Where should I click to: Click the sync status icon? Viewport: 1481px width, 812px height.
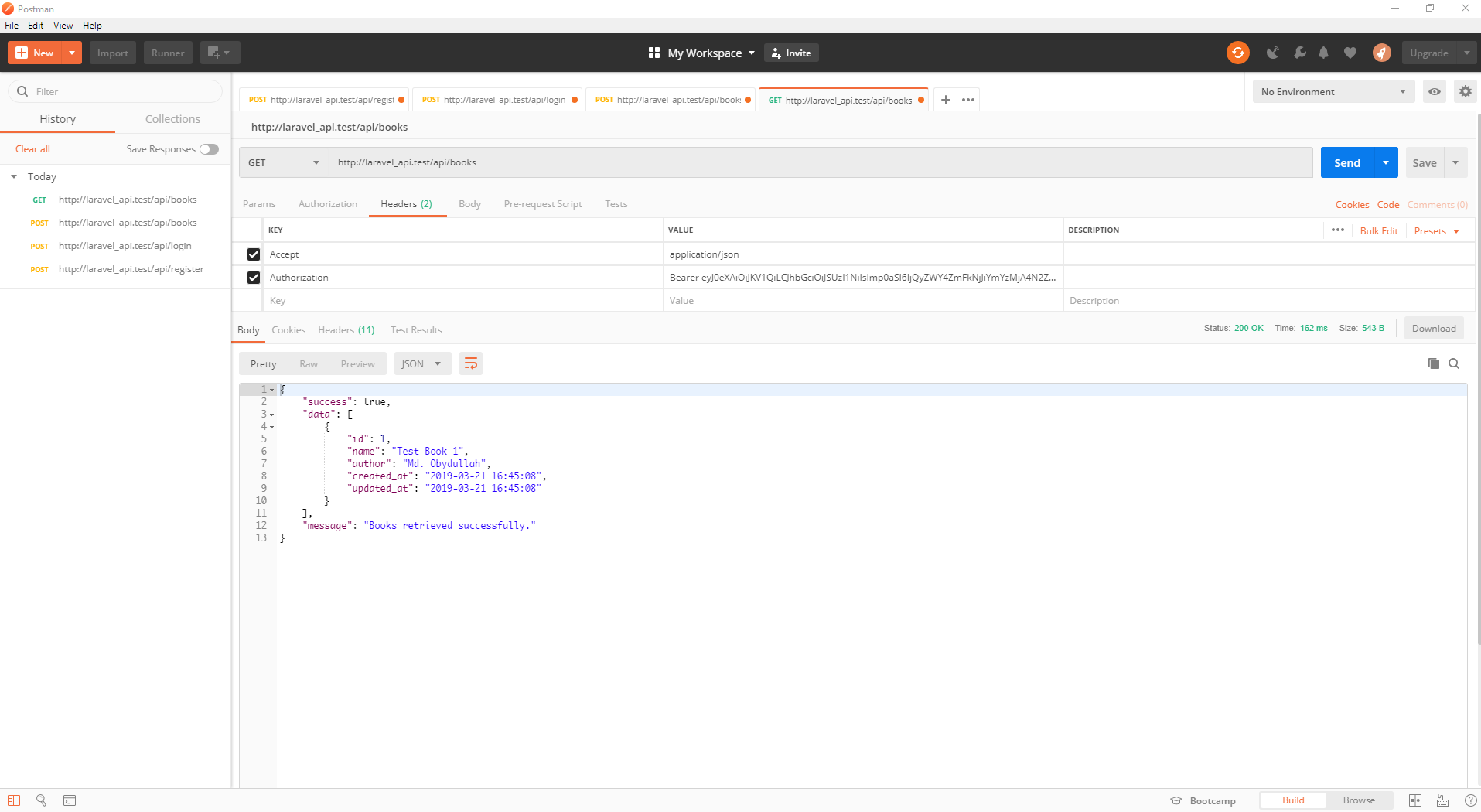tap(1237, 53)
